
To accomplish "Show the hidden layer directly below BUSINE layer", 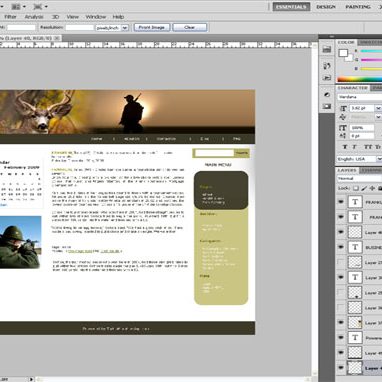I will tap(341, 262).
